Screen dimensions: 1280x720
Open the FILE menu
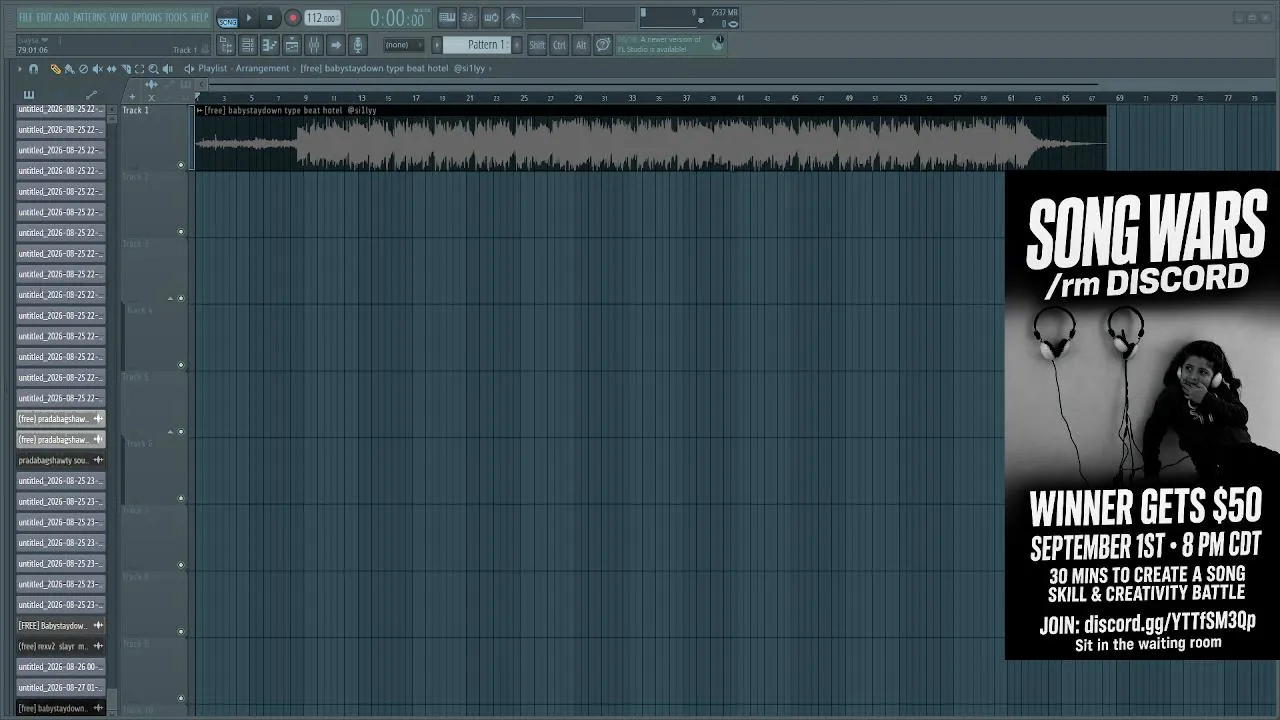pyautogui.click(x=25, y=17)
